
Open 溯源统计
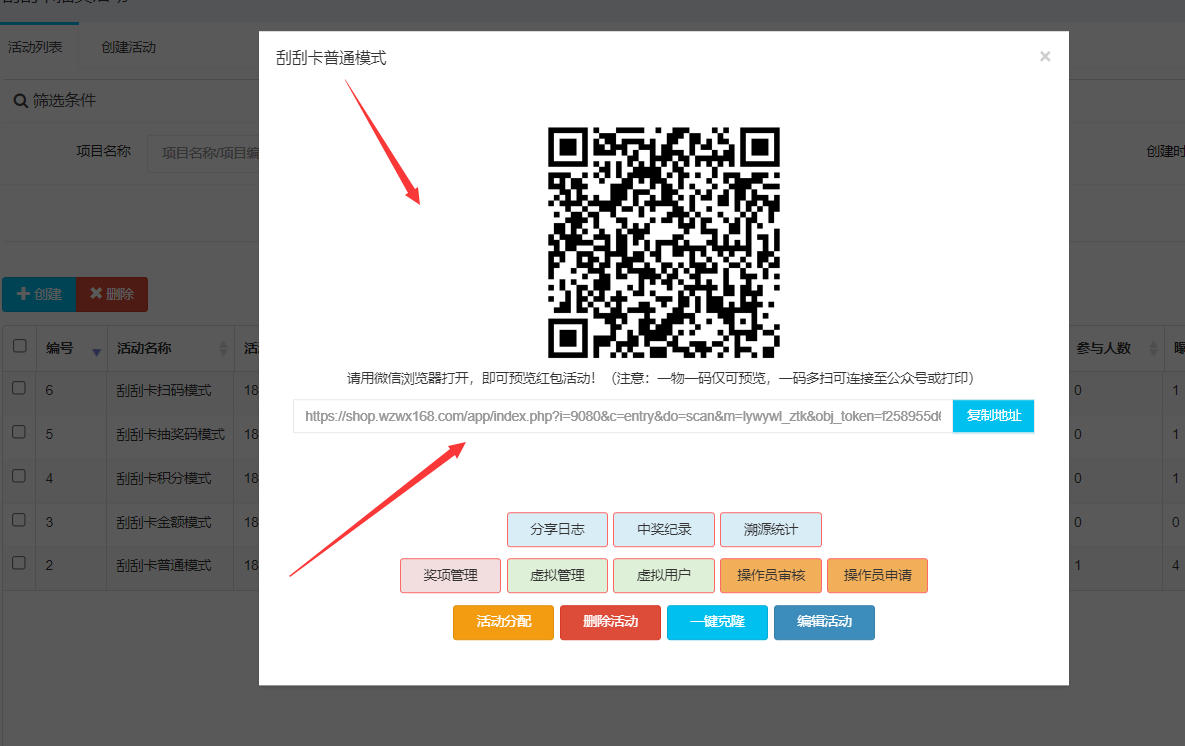[771, 530]
